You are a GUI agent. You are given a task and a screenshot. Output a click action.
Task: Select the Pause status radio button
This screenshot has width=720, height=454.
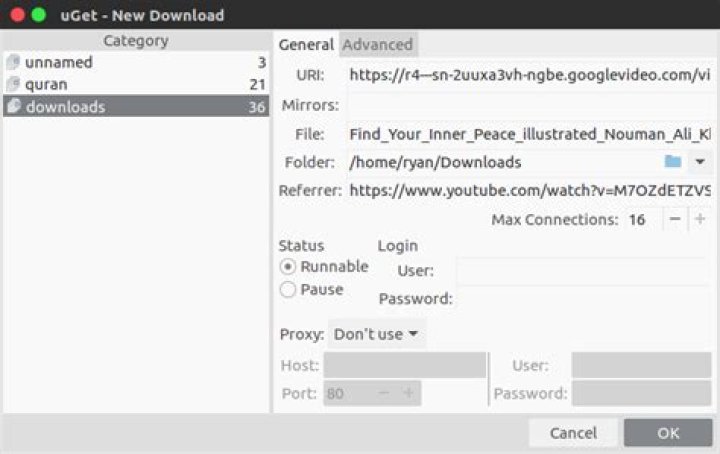288,290
